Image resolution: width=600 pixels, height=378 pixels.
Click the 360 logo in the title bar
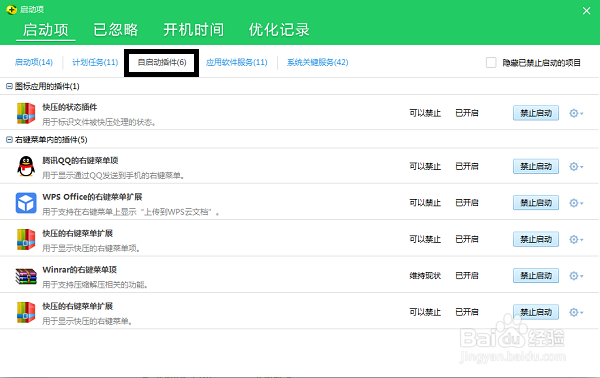[11, 9]
